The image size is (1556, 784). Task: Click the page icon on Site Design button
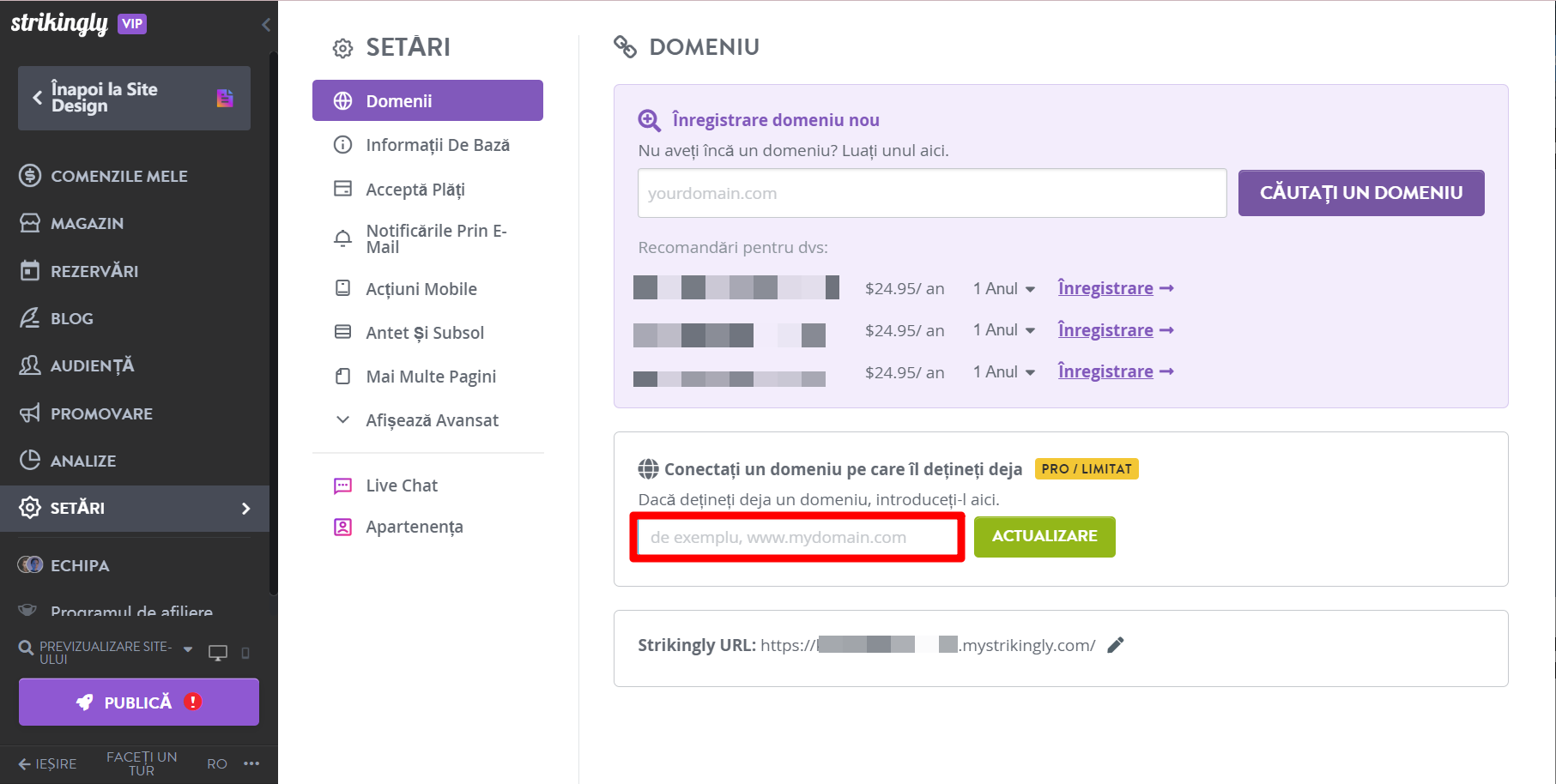coord(225,98)
